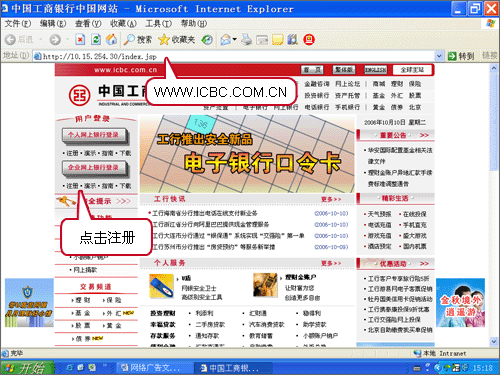Click the 天气预报 link
This screenshot has height=375, width=500.
point(379,214)
